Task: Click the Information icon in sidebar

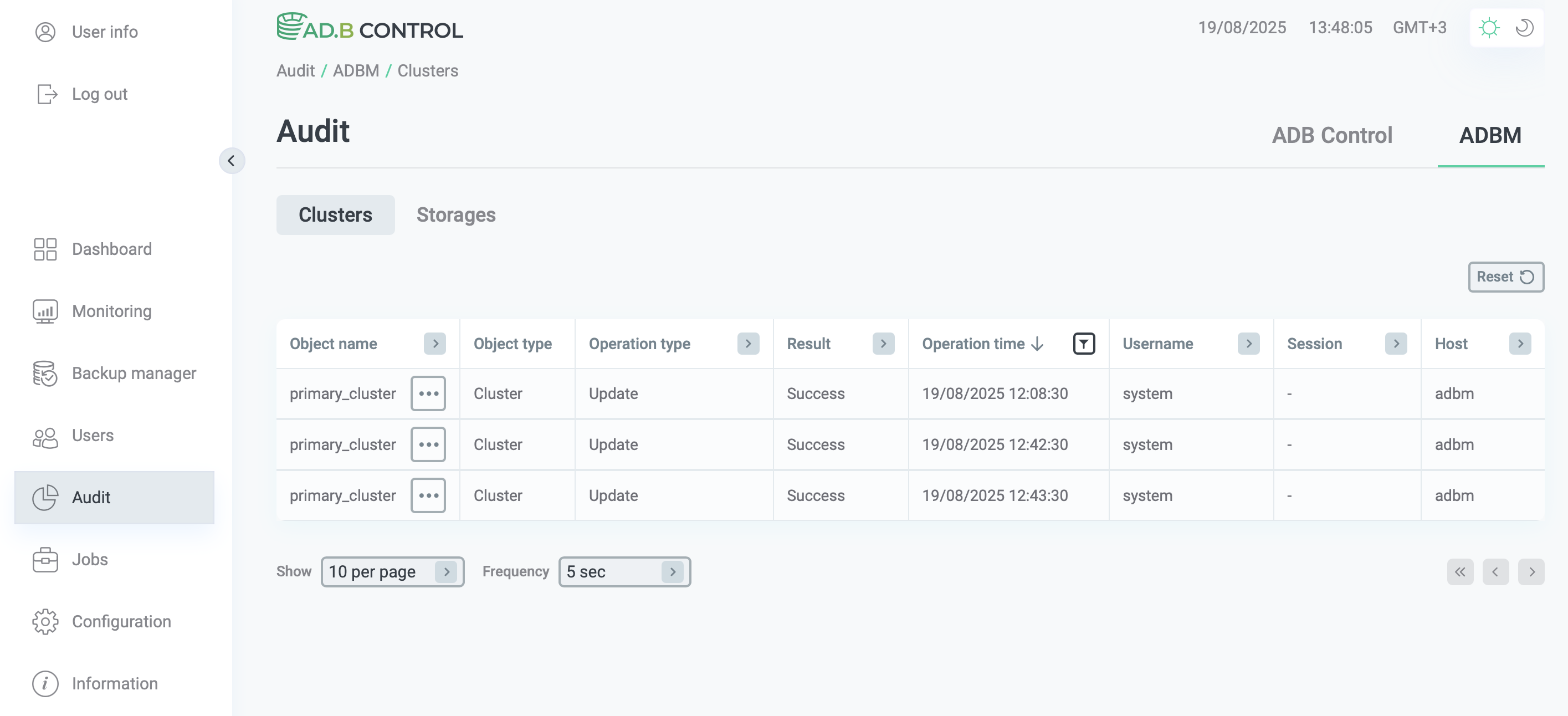Action: (x=45, y=683)
